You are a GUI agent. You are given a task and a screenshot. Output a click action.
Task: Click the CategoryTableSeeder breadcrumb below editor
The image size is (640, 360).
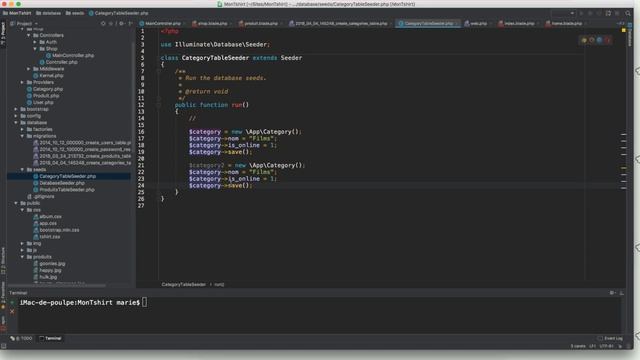click(x=184, y=284)
